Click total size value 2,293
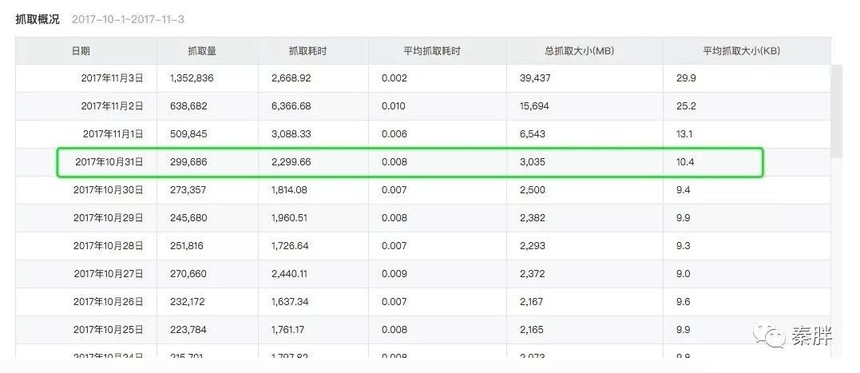 pos(533,246)
